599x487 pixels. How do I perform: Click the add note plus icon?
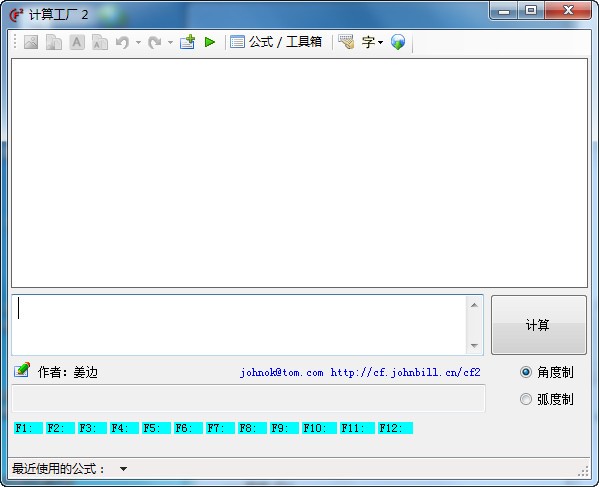187,42
